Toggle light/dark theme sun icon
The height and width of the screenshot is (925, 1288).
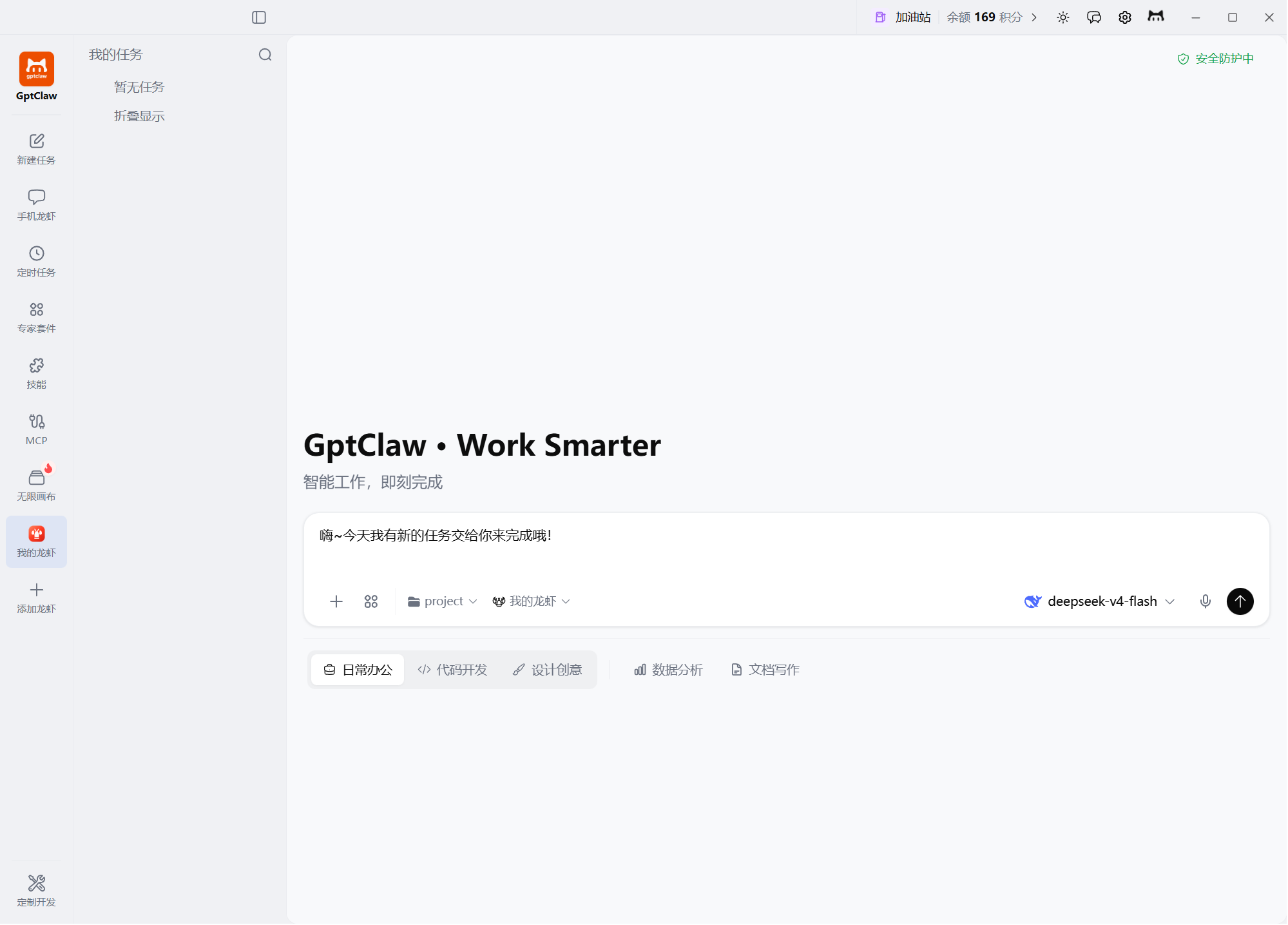coord(1063,17)
